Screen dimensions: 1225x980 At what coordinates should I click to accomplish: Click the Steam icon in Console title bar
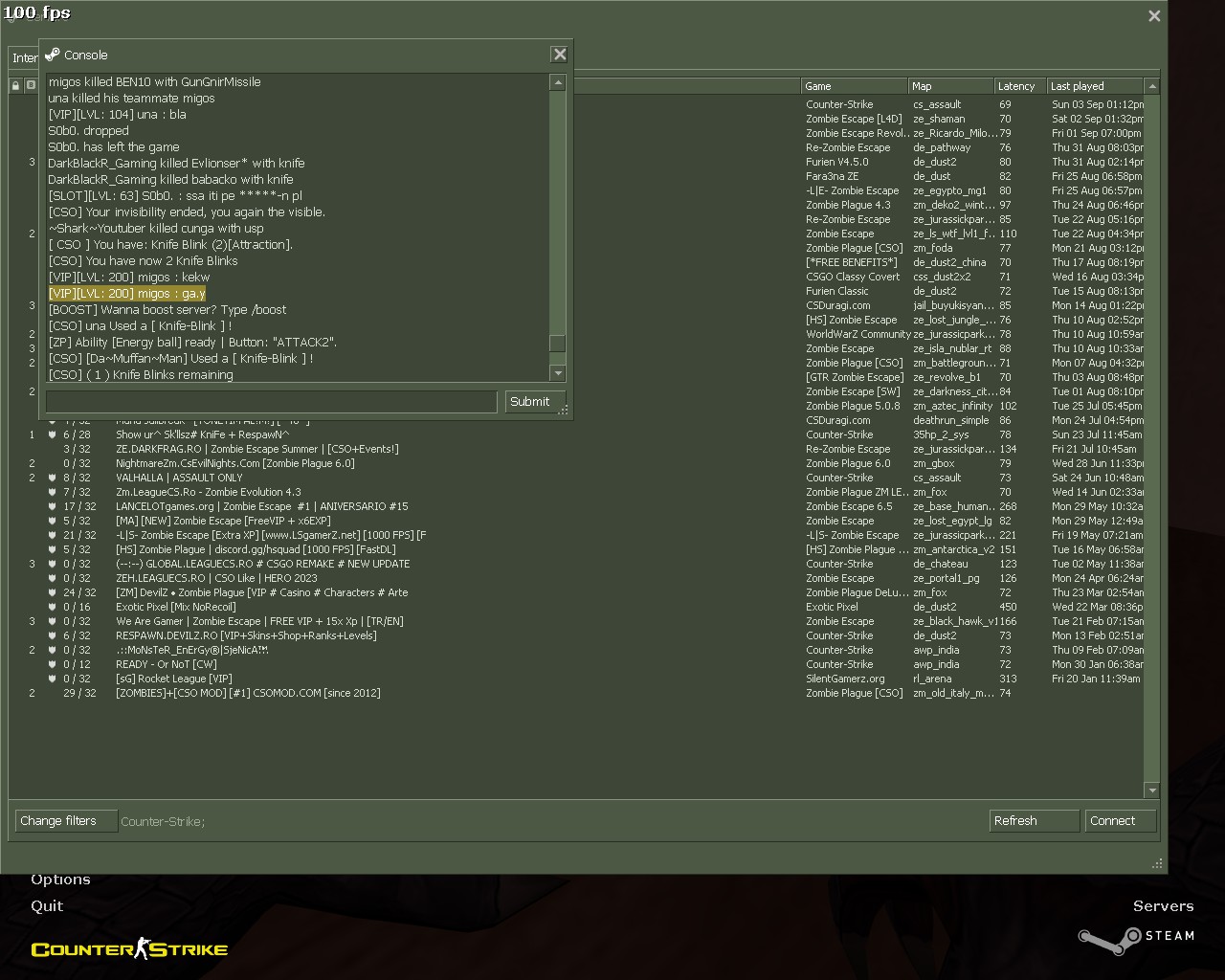pyautogui.click(x=53, y=55)
